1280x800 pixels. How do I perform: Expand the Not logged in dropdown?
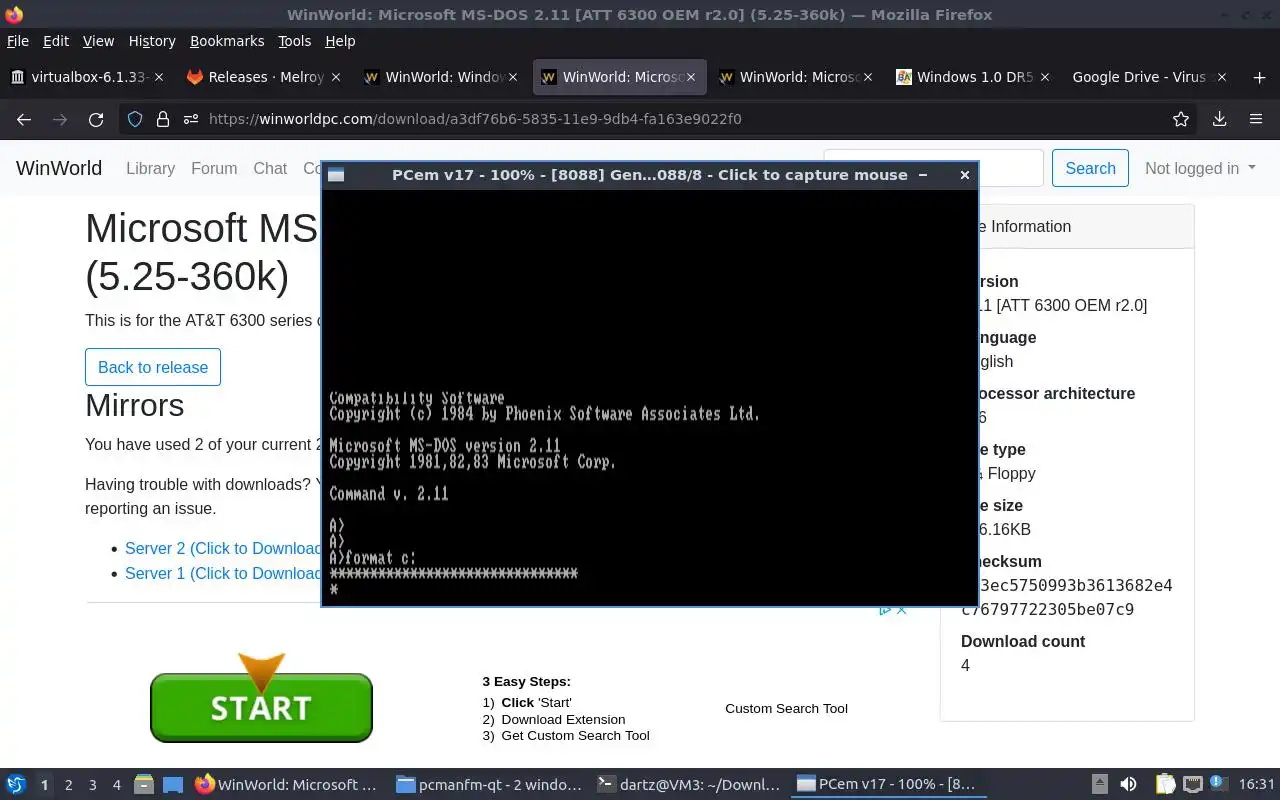coord(1200,168)
